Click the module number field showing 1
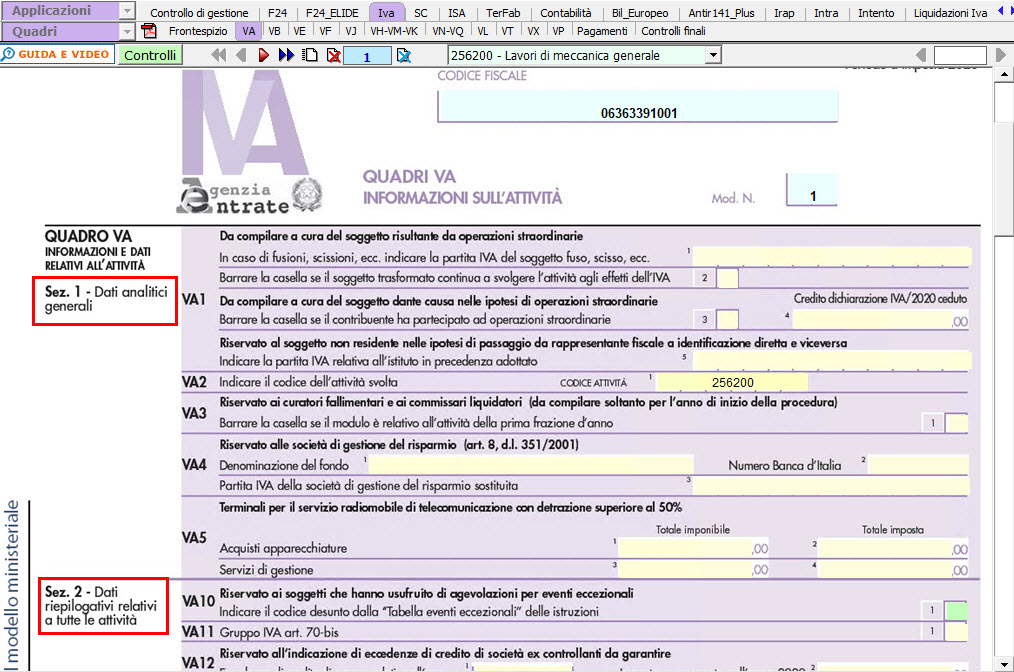The image size is (1014, 672). (x=367, y=56)
